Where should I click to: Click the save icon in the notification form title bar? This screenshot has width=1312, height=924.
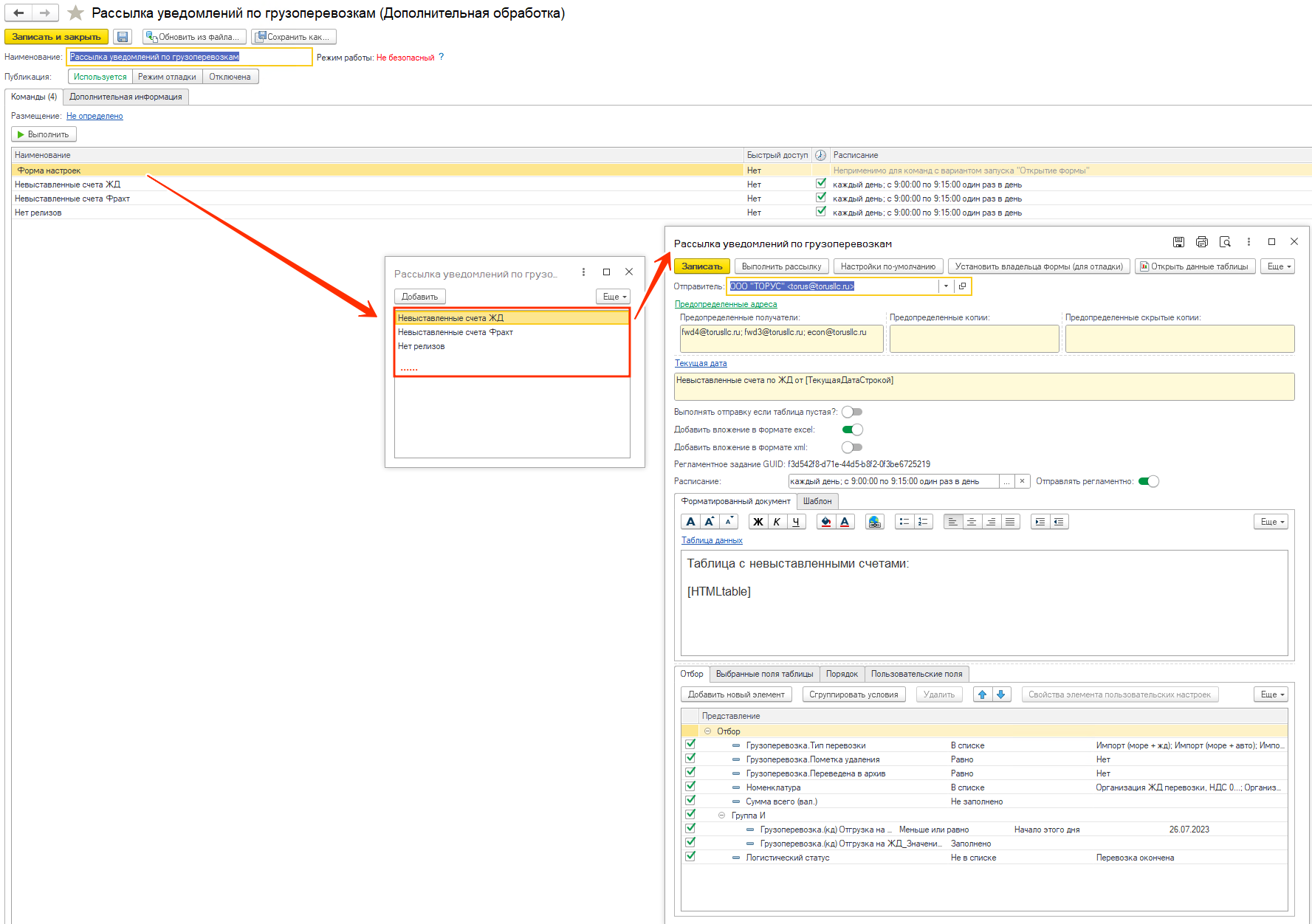coord(1178,242)
